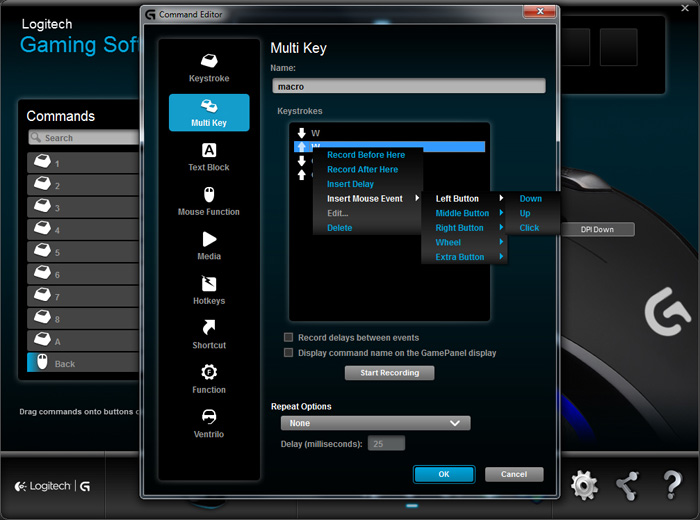Choose the Text Block command type
The height and width of the screenshot is (520, 700).
coord(209,157)
